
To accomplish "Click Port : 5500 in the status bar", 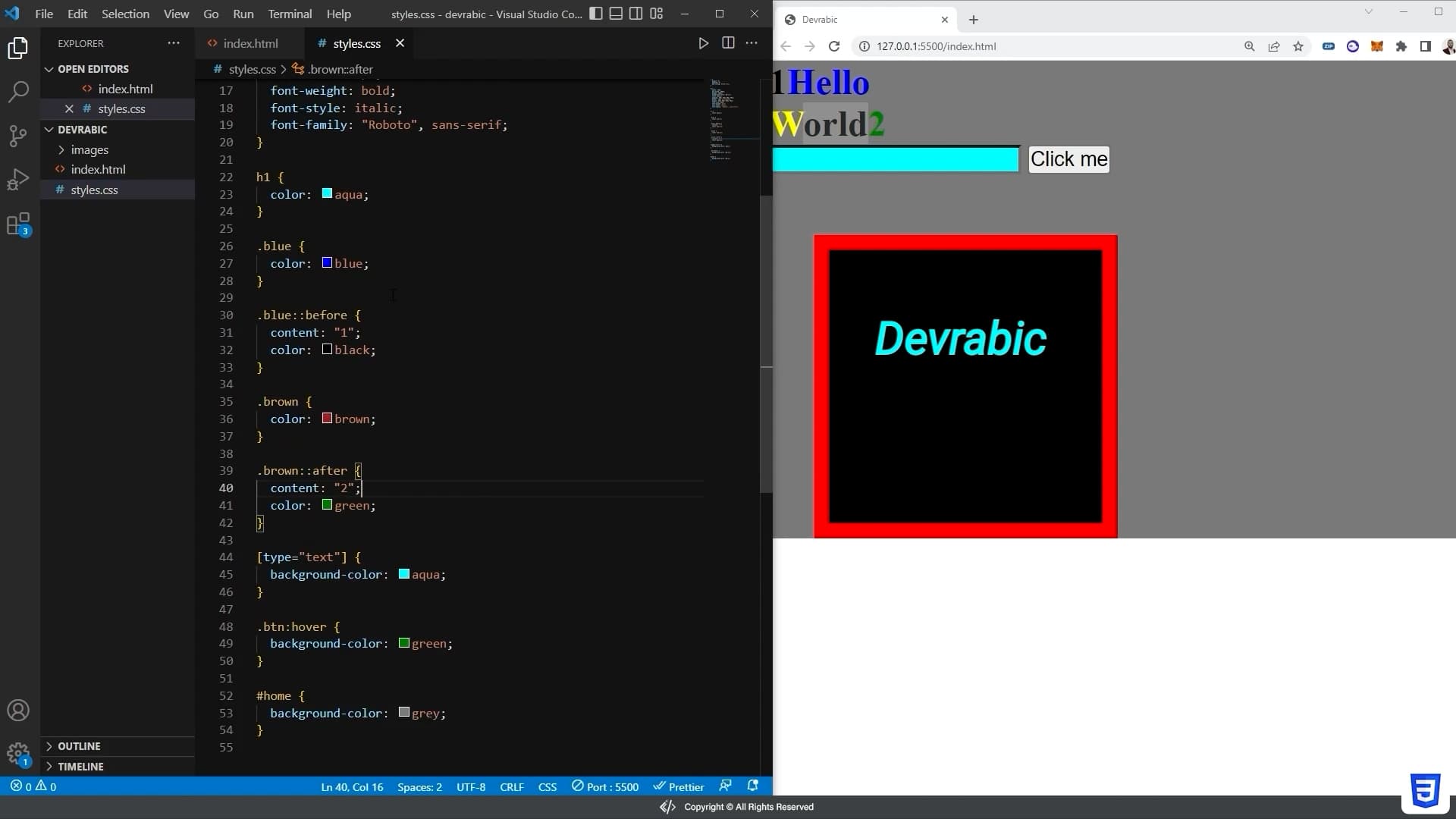I will [605, 786].
